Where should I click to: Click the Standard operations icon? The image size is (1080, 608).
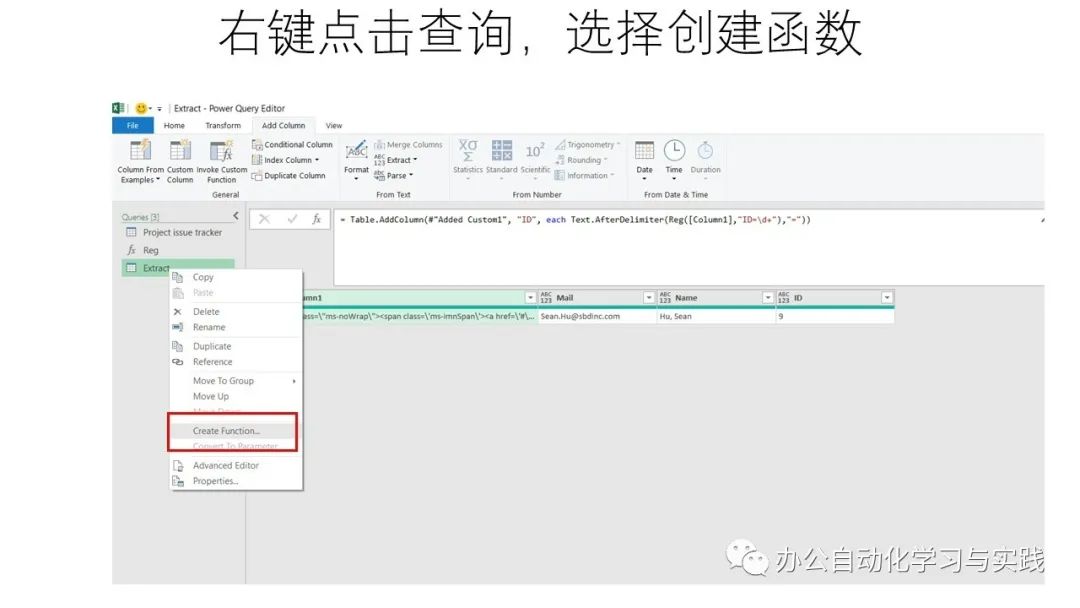pos(501,150)
